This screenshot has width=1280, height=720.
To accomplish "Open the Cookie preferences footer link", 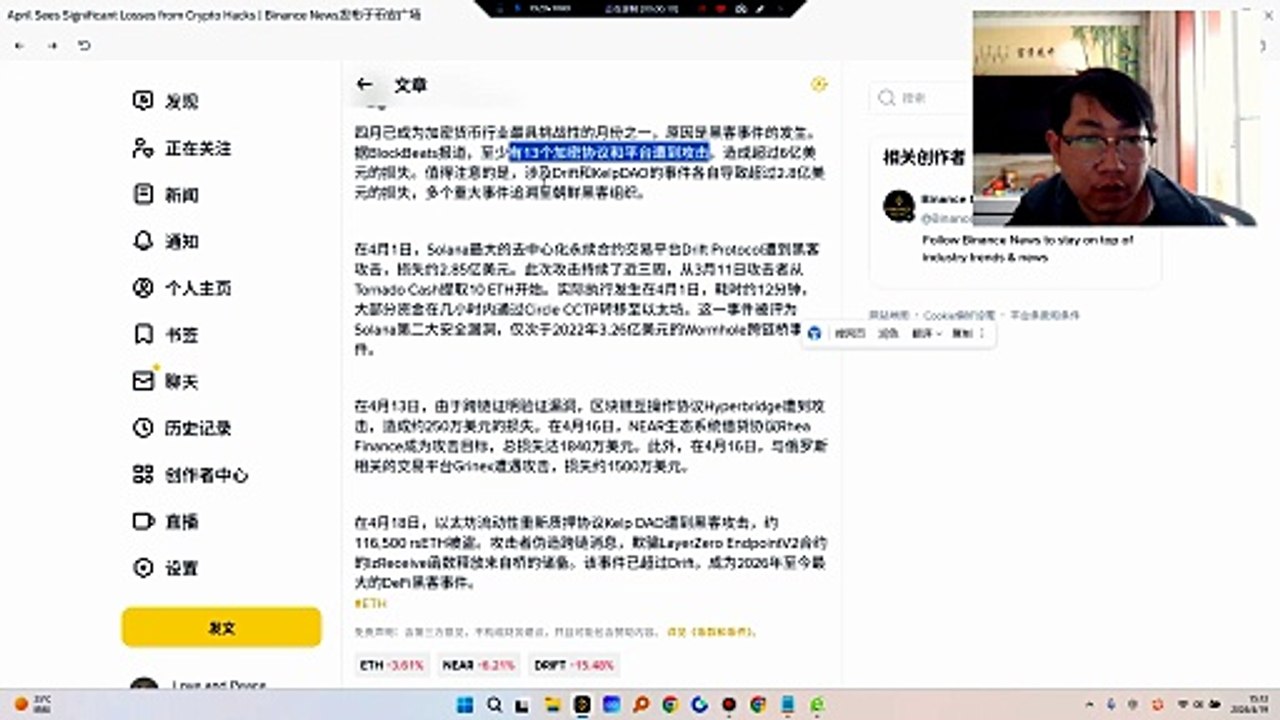I will point(961,315).
